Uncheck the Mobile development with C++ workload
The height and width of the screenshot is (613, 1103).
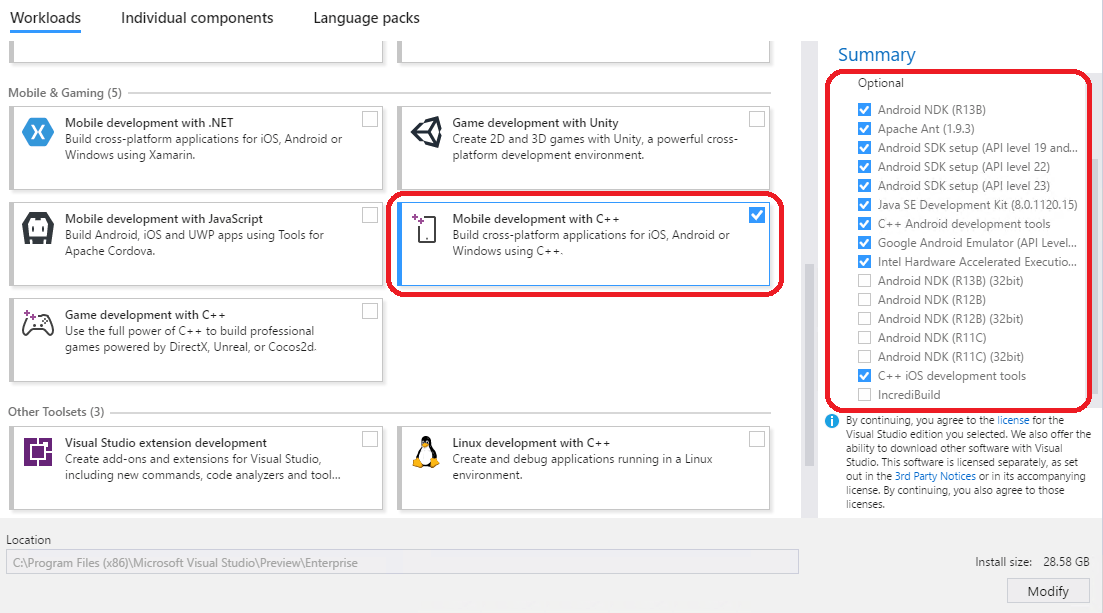point(757,215)
